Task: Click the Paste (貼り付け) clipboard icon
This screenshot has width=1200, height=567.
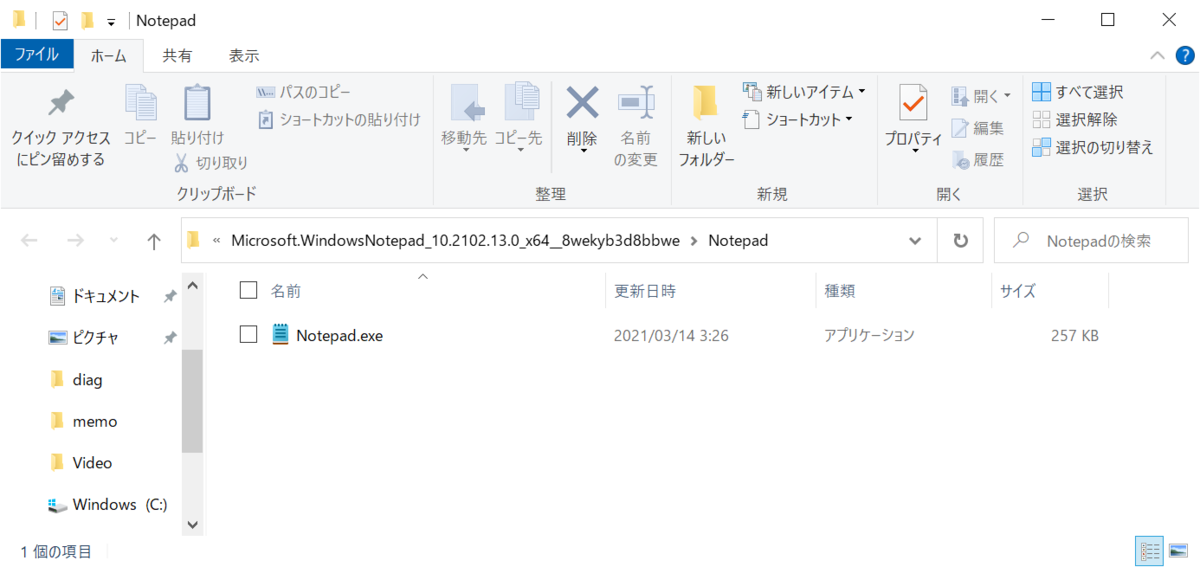Action: 197,103
